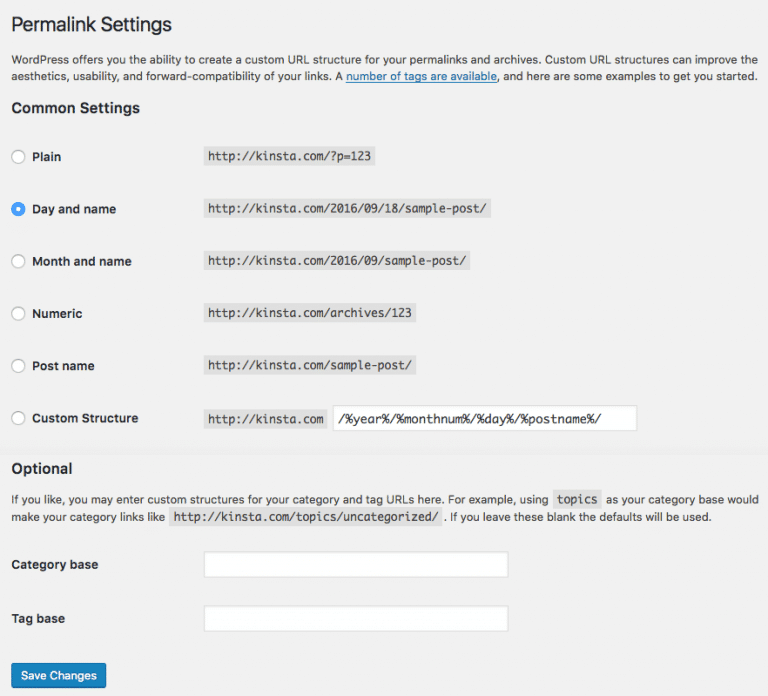Select the Numeric permalink radio button
This screenshot has height=696, width=768.
18,313
